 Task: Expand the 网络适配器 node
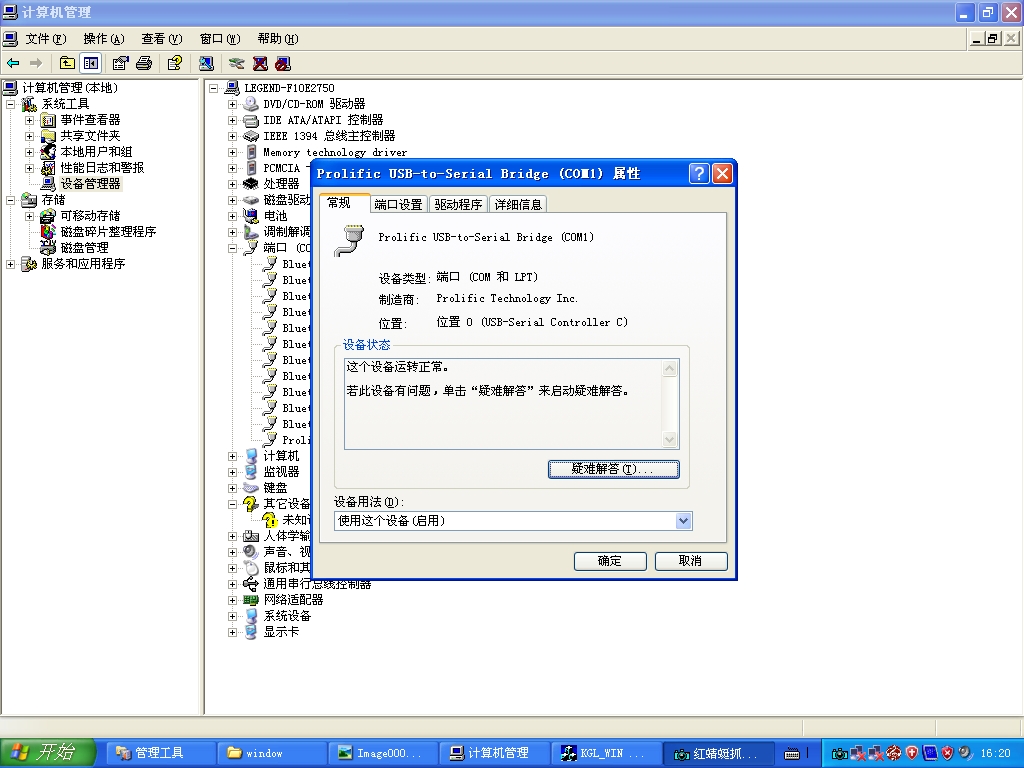(x=232, y=600)
